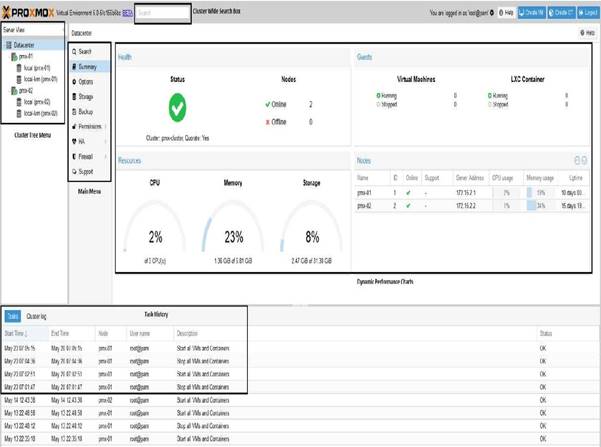Viewport: 601px width, 447px height.
Task: Click the pmx-01 node icon in tree
Action: [14, 57]
